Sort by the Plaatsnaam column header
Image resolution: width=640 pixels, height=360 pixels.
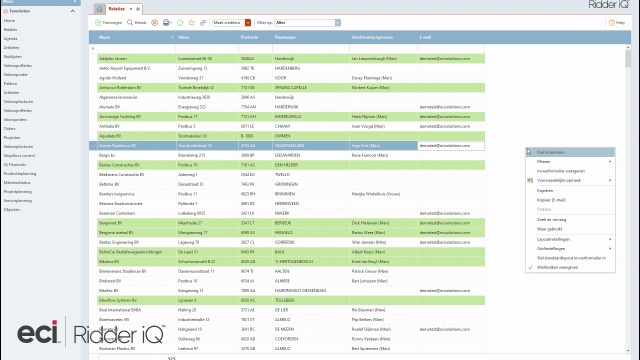pos(311,37)
